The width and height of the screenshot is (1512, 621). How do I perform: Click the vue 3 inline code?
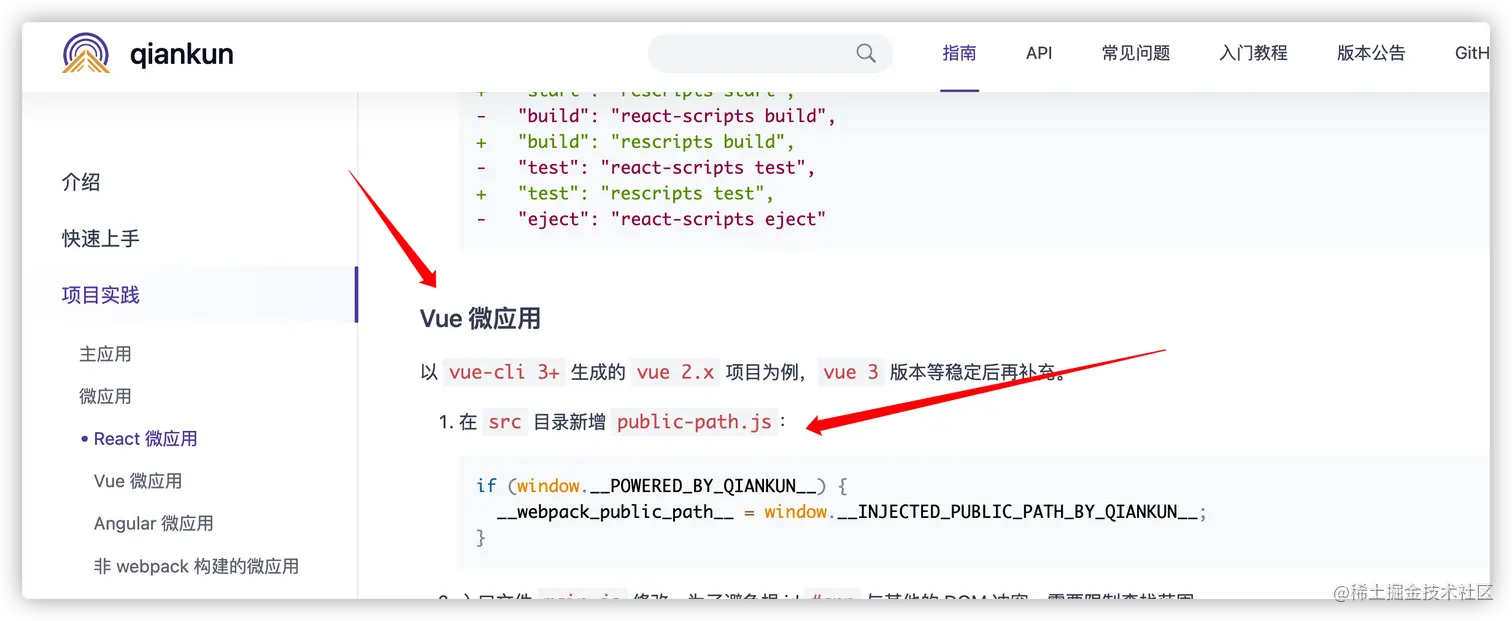[x=851, y=372]
